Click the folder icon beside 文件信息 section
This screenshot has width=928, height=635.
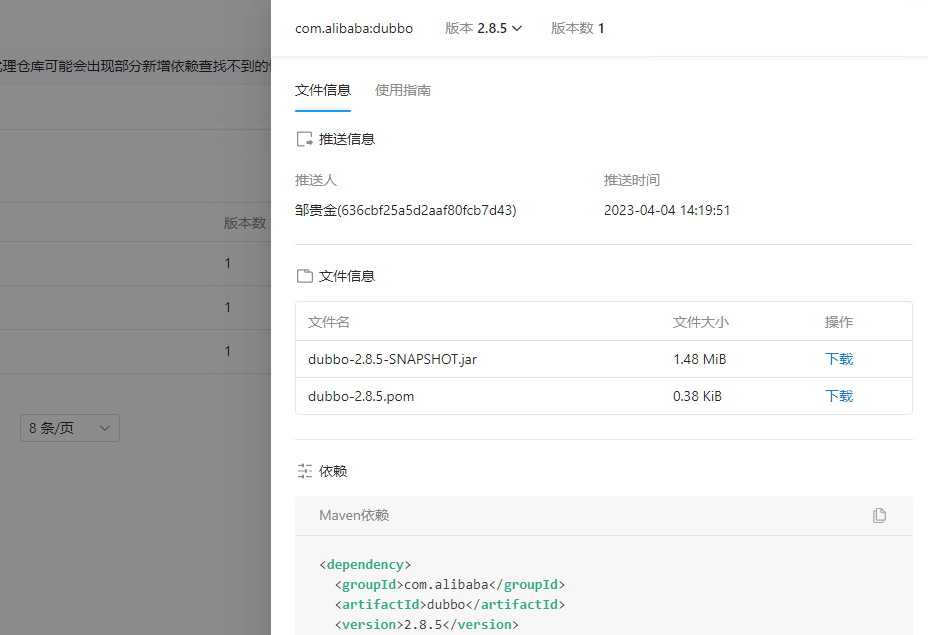pyautogui.click(x=304, y=276)
